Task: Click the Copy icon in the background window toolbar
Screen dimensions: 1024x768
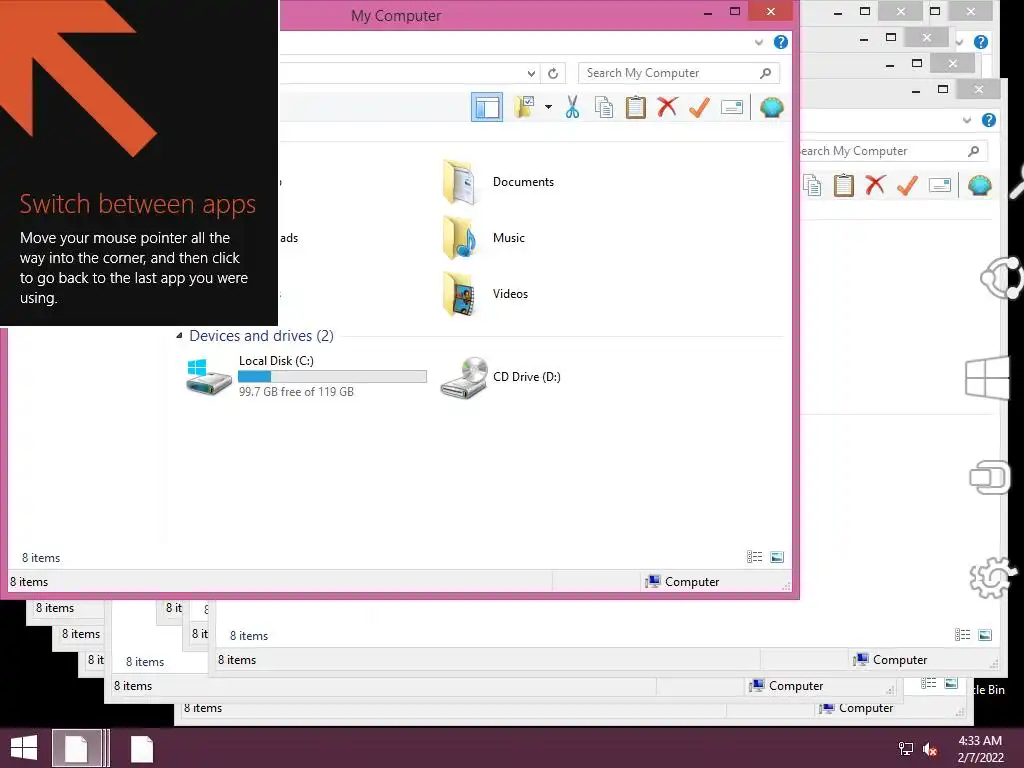Action: tap(812, 185)
